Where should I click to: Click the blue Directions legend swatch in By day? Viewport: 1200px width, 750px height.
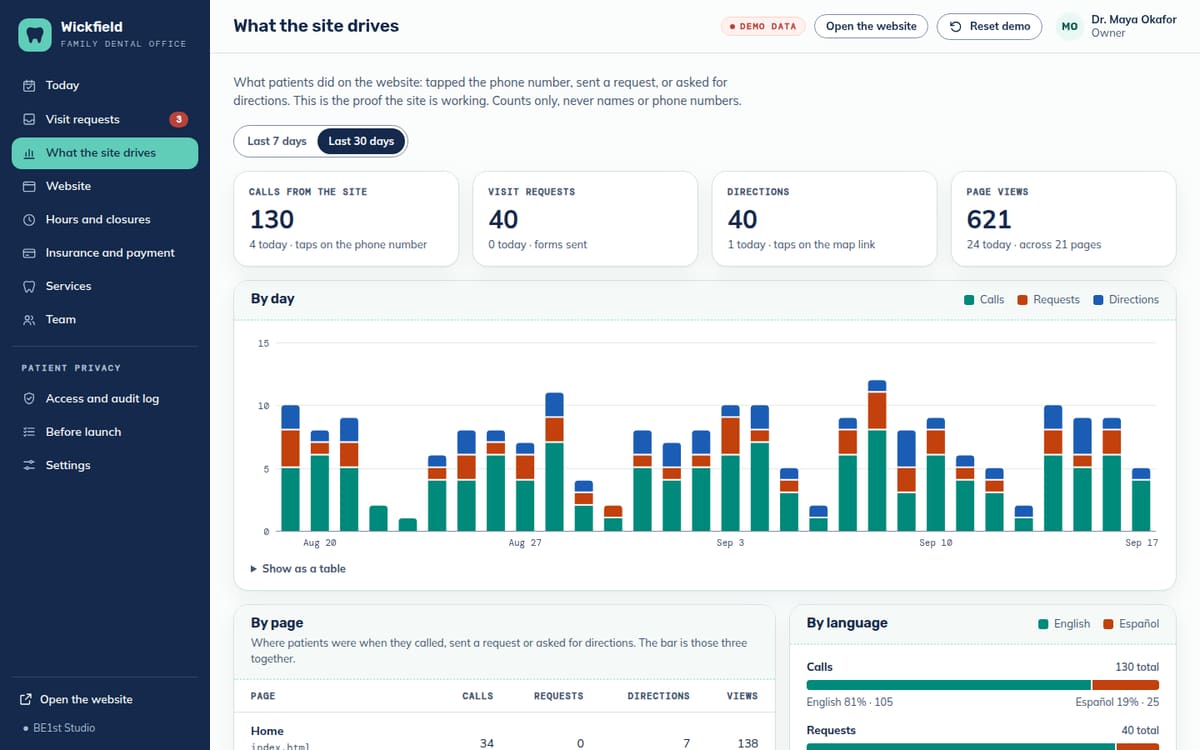(1098, 300)
